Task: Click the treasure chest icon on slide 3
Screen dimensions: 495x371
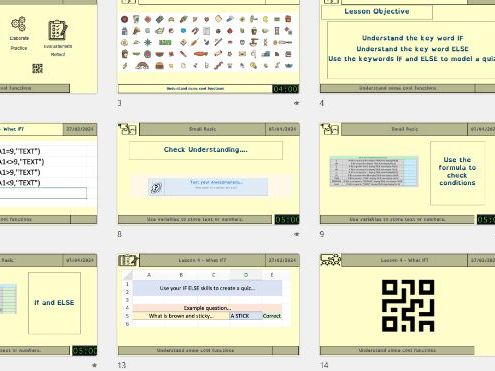Action: point(159,65)
